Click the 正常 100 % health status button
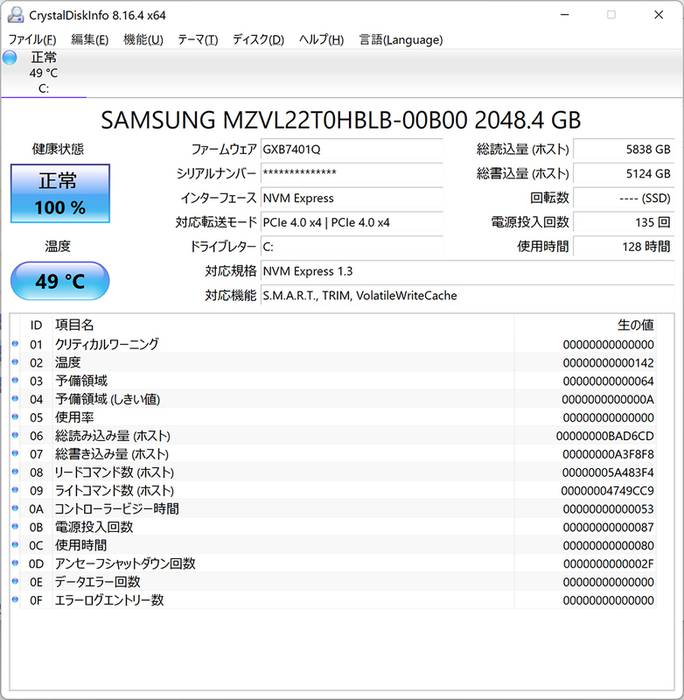This screenshot has height=700, width=684. tap(60, 193)
